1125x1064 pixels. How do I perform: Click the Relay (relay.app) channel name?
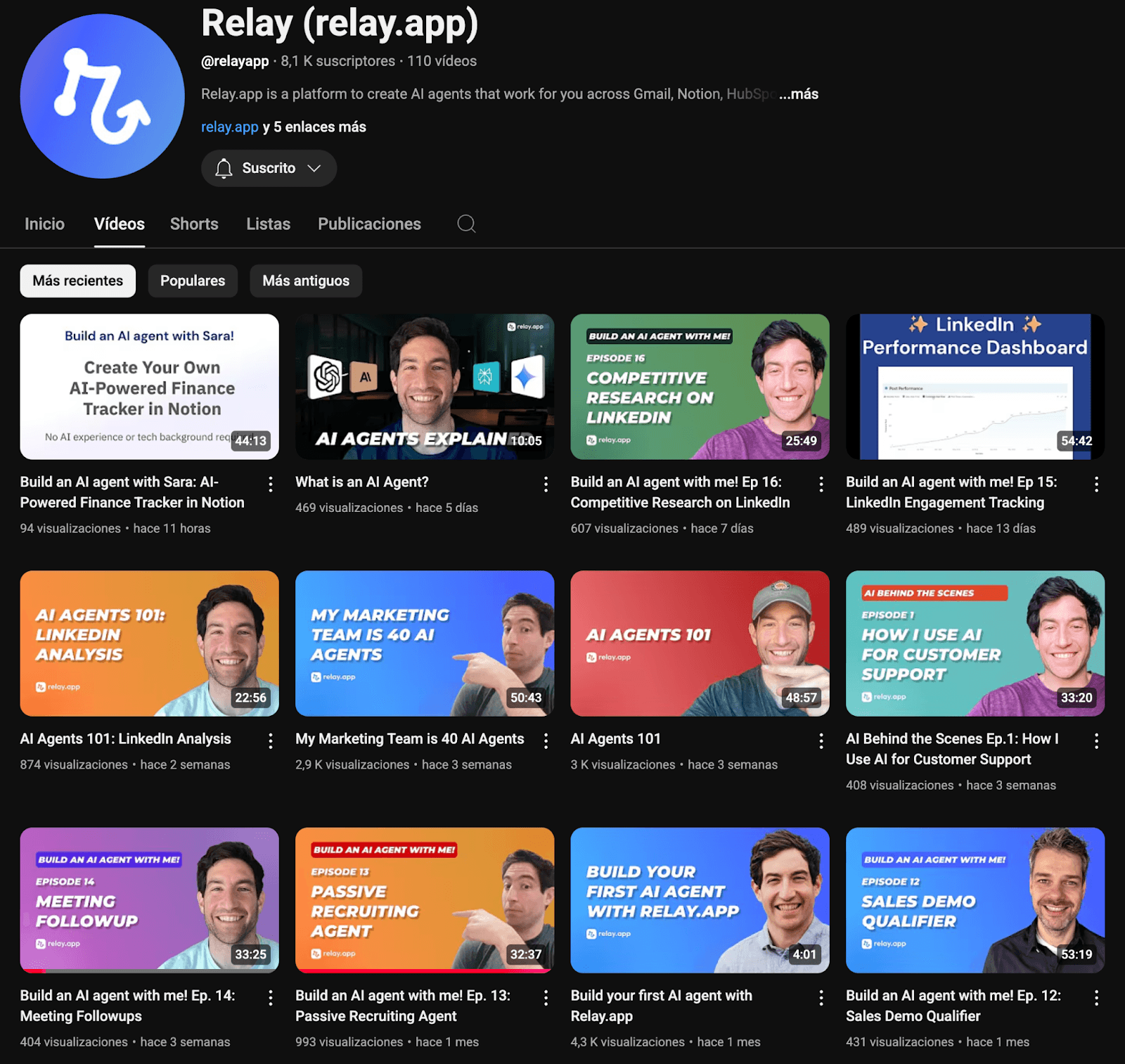[340, 24]
